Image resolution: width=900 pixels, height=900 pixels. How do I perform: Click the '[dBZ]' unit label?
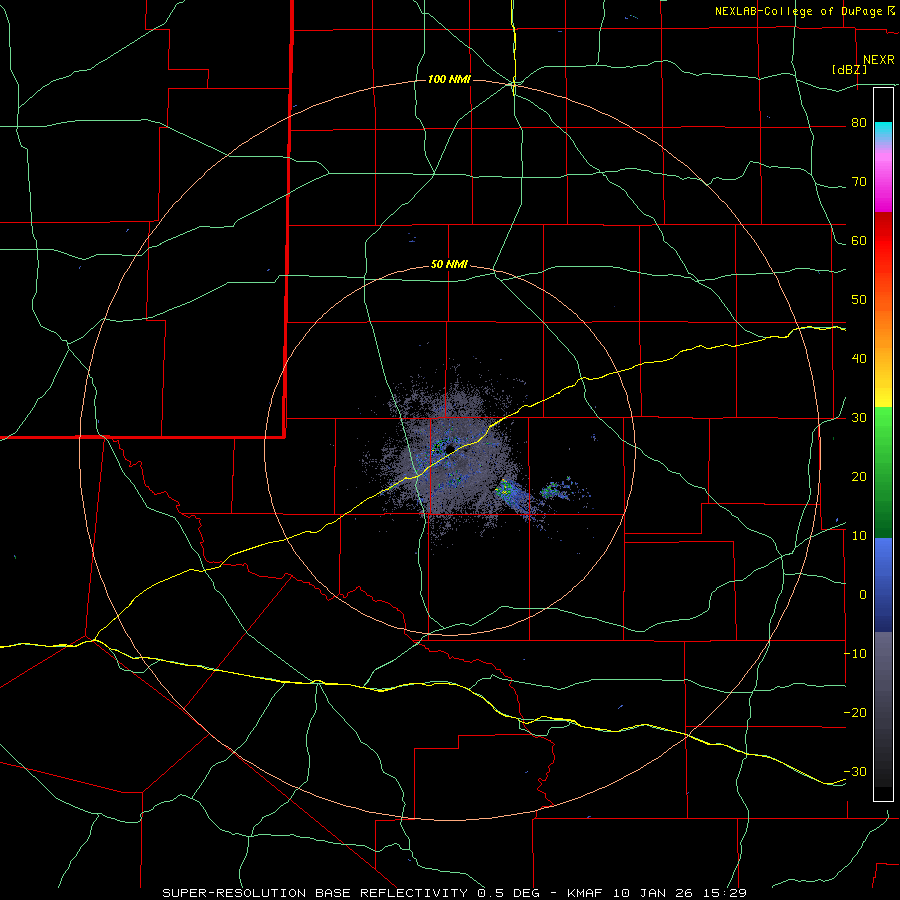(849, 70)
